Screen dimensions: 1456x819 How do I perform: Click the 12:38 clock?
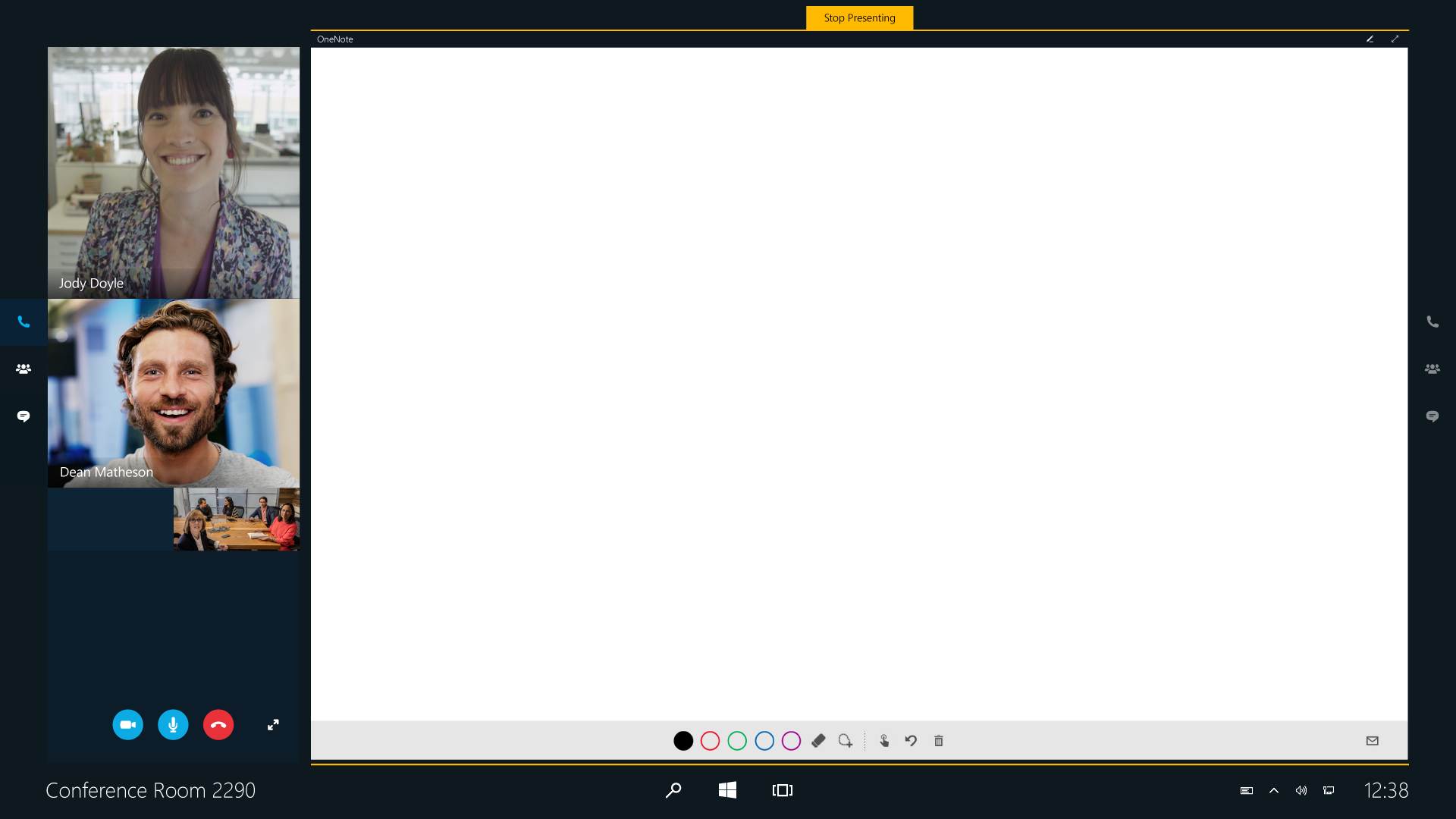click(x=1386, y=790)
